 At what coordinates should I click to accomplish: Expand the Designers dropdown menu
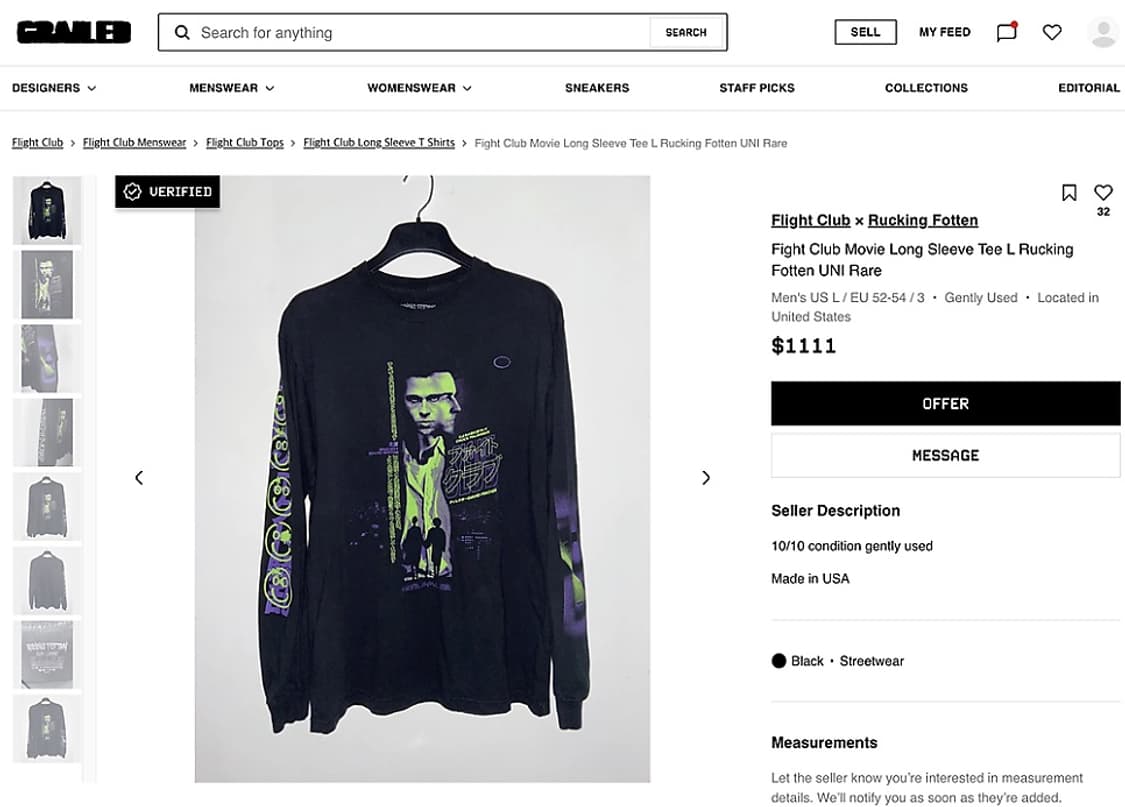[x=54, y=88]
